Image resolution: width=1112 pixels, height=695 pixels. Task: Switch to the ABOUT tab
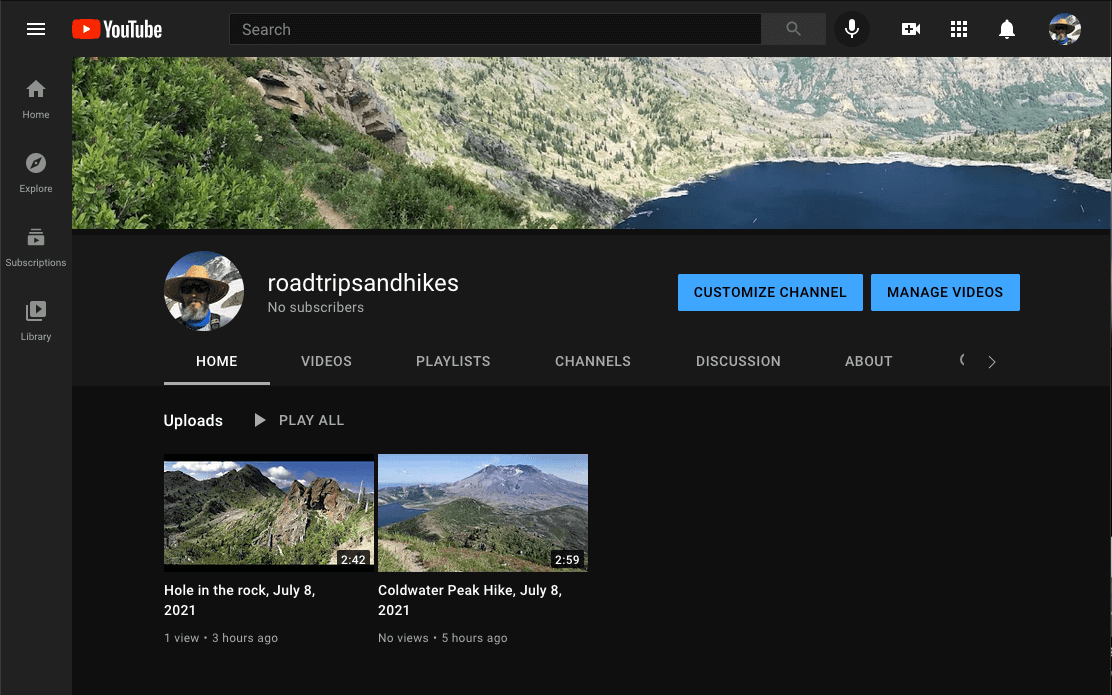pos(869,361)
